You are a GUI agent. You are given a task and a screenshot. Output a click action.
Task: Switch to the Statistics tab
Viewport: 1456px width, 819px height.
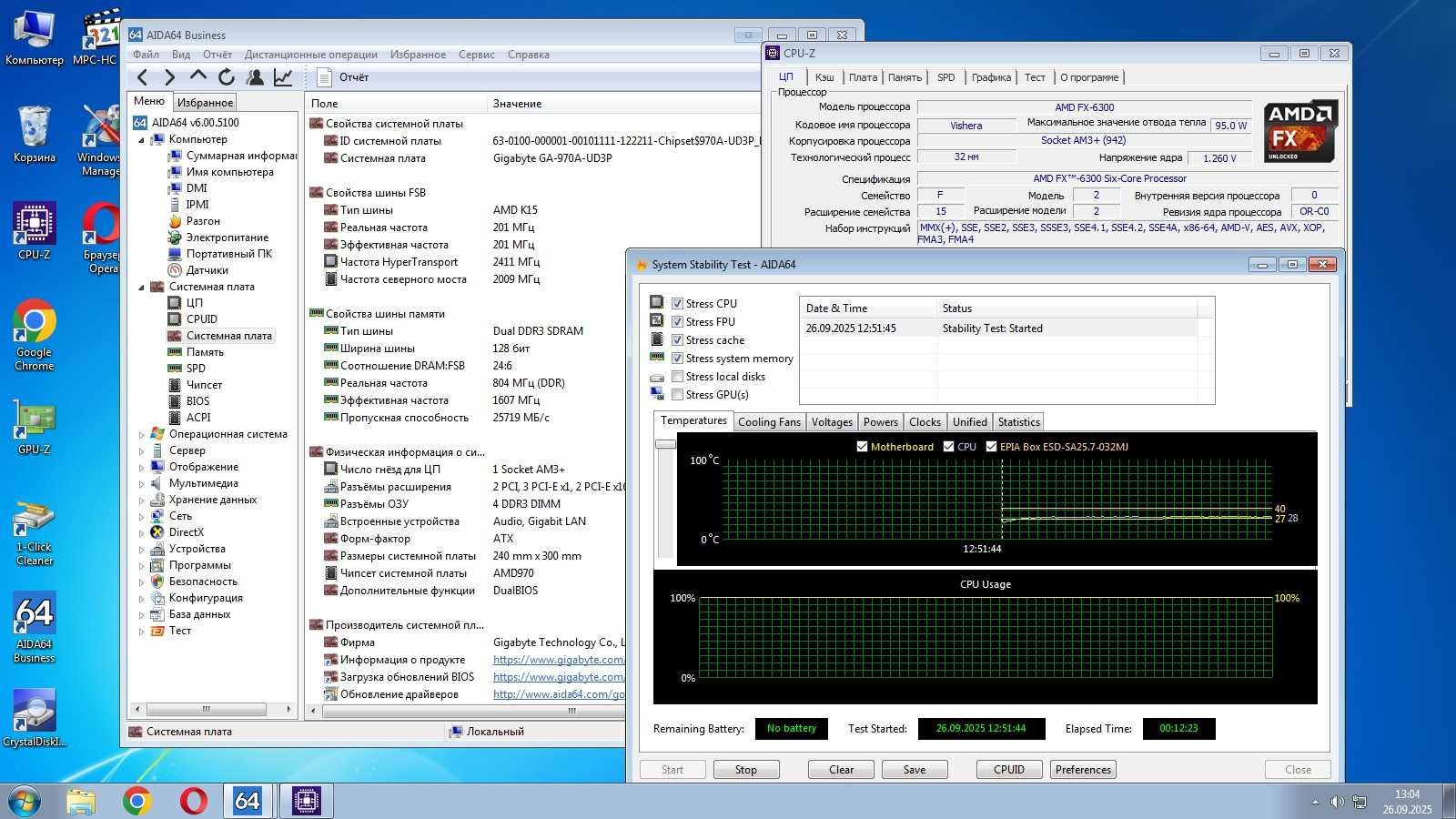click(1018, 422)
